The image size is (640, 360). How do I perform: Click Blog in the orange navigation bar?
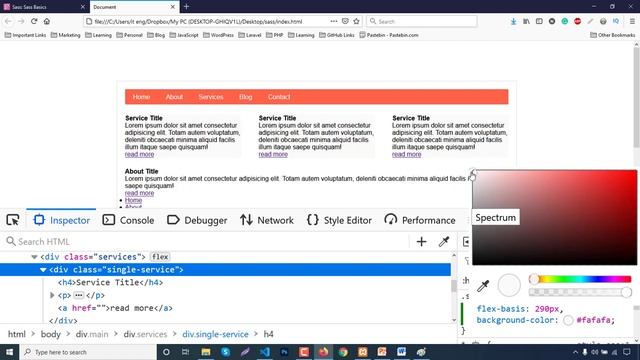[x=246, y=97]
